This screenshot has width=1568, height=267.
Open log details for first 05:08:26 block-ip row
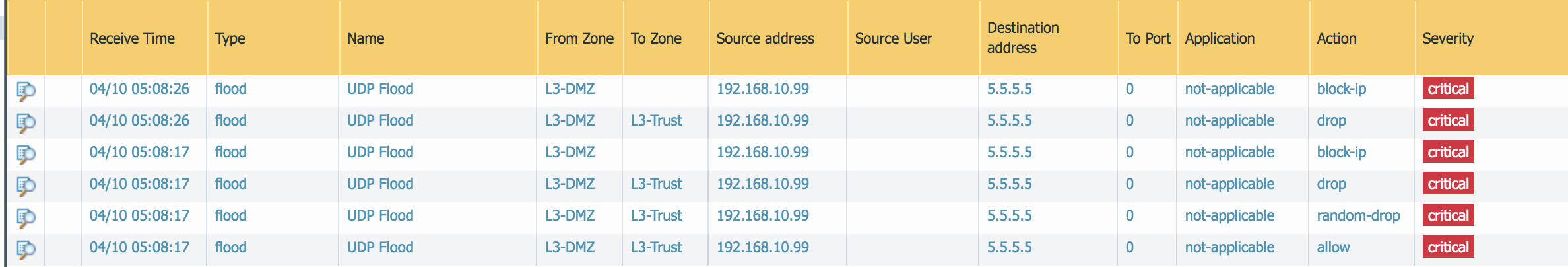click(26, 90)
